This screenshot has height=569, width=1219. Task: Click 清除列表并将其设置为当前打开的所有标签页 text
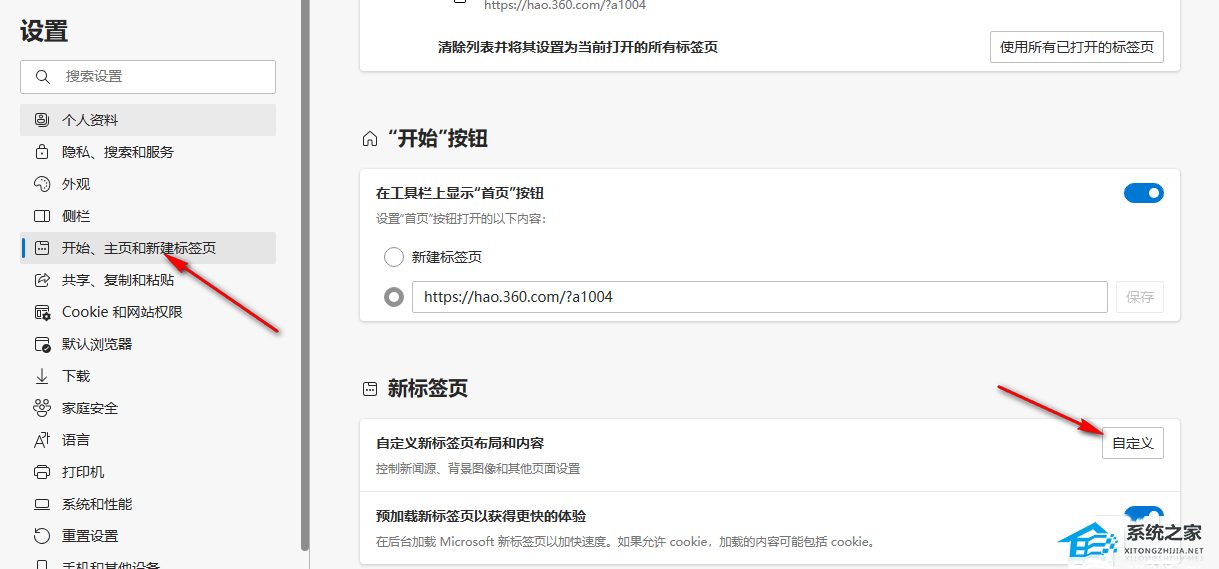[578, 47]
